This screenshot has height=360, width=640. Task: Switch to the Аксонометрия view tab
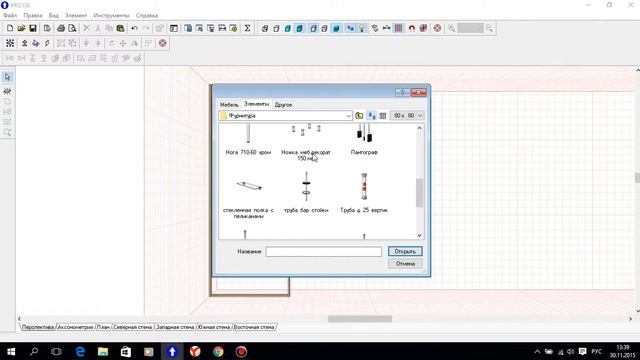(x=75, y=327)
